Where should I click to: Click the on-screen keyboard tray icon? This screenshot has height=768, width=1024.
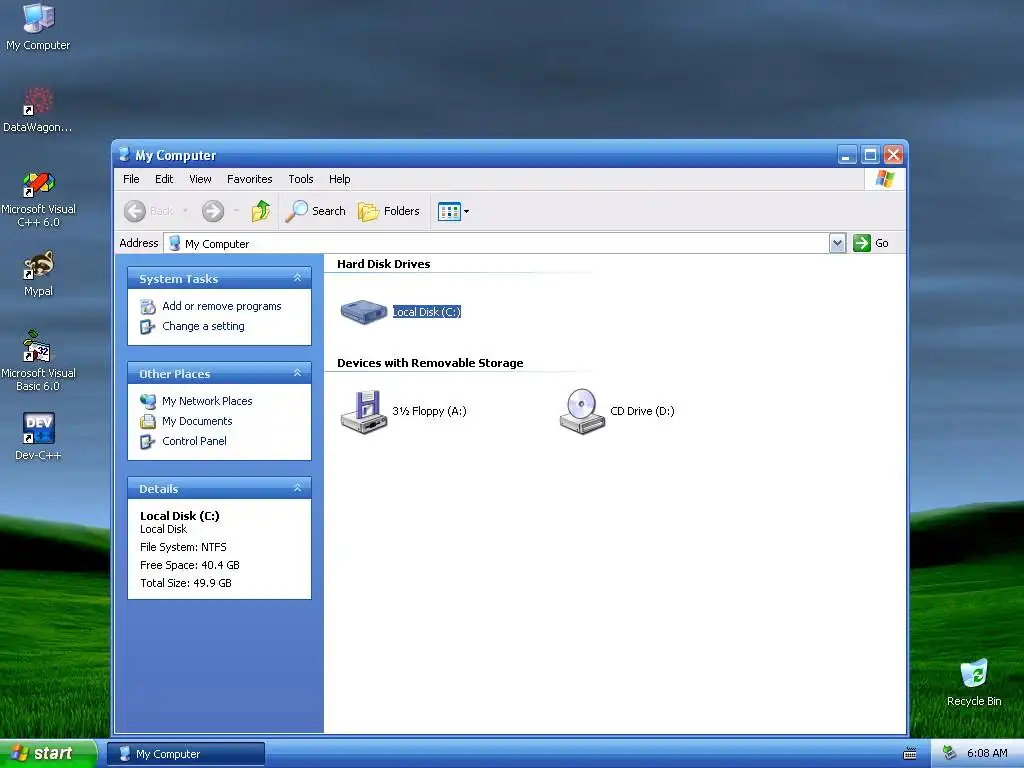pos(909,754)
